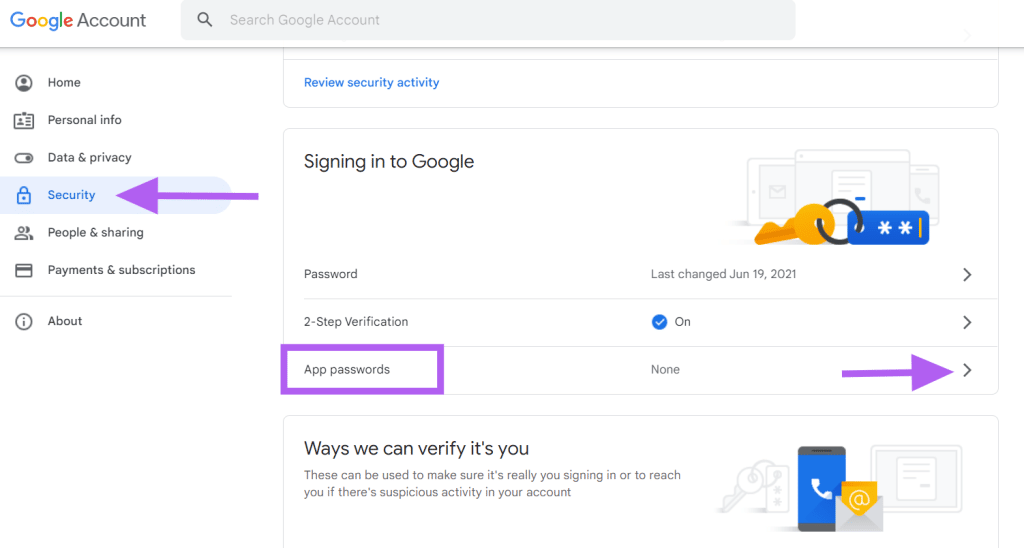Click the About info icon
1024x548 pixels.
pyautogui.click(x=24, y=321)
